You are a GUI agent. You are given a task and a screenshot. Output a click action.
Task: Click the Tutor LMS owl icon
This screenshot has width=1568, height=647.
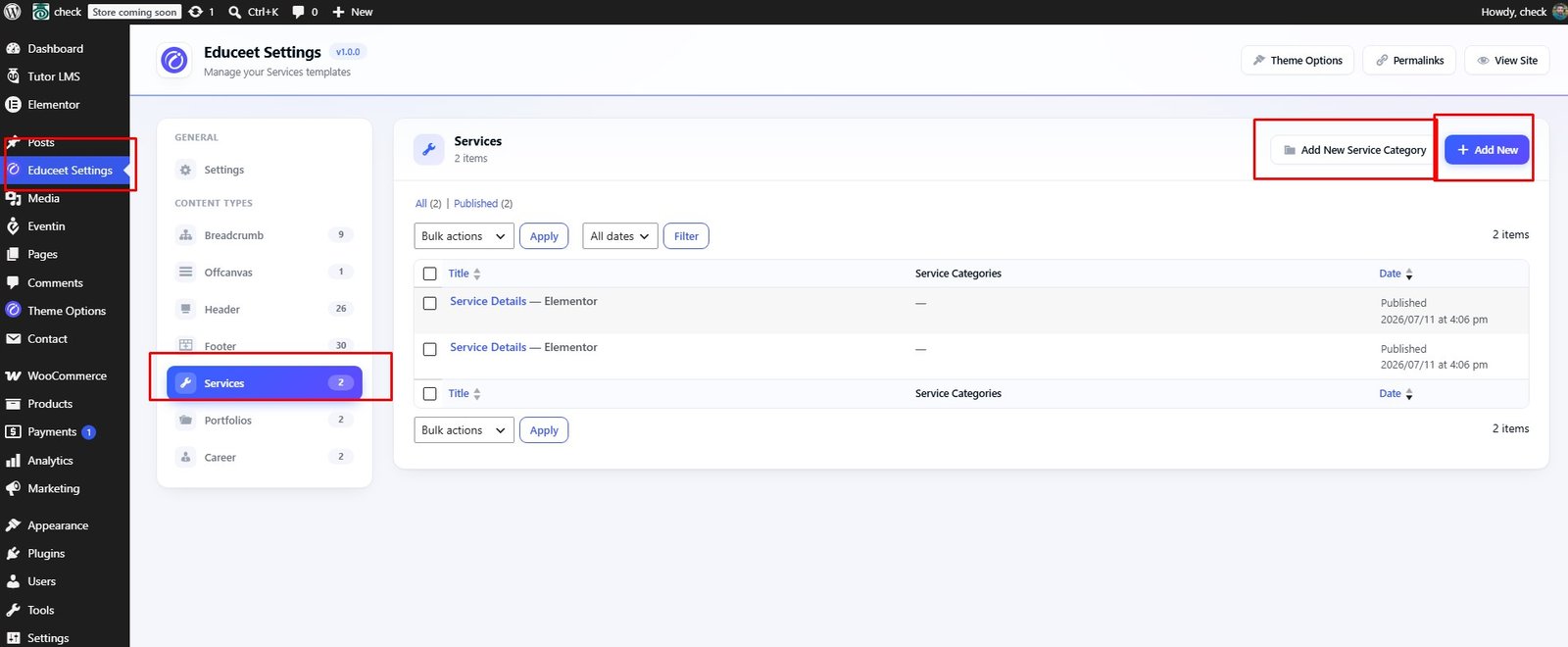click(13, 75)
